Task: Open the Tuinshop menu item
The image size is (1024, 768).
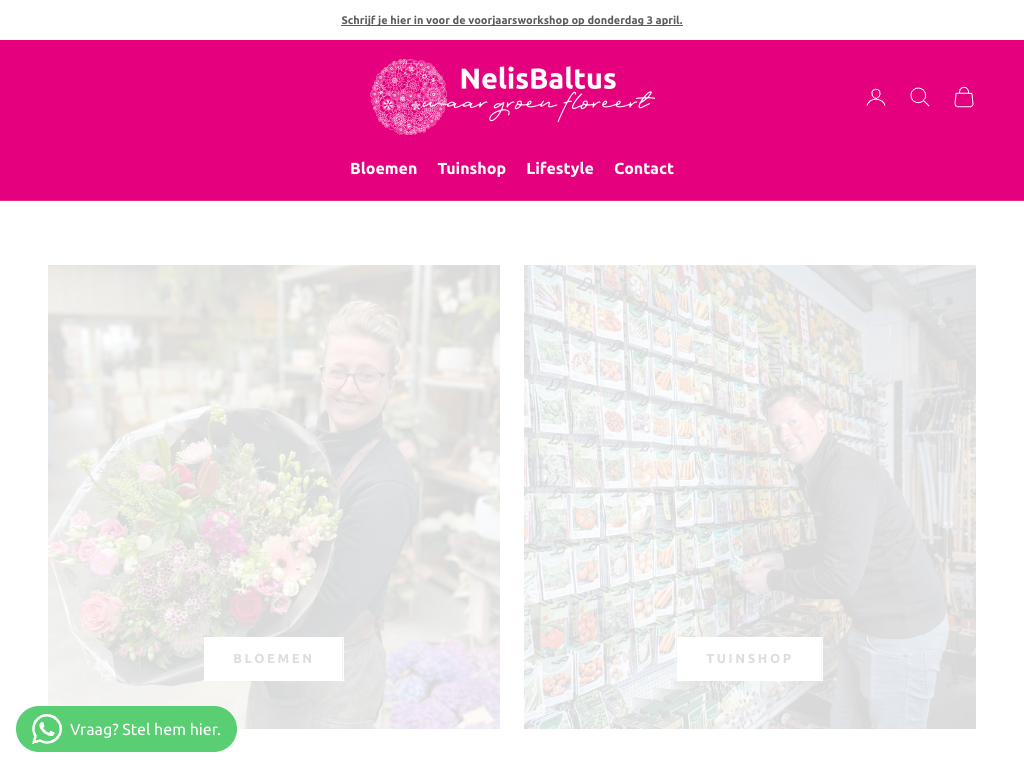Action: tap(472, 168)
